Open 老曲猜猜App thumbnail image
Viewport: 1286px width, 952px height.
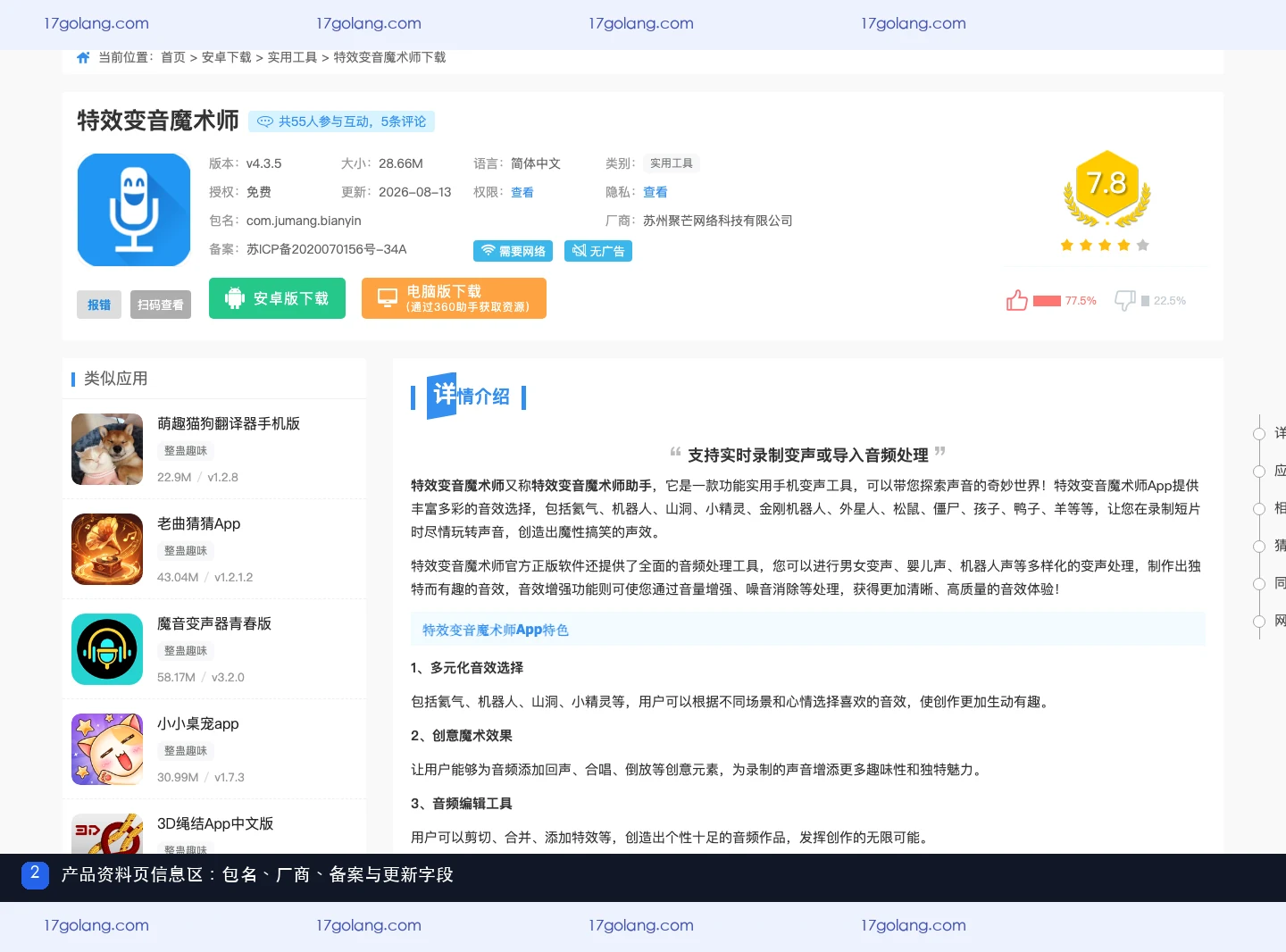point(107,549)
